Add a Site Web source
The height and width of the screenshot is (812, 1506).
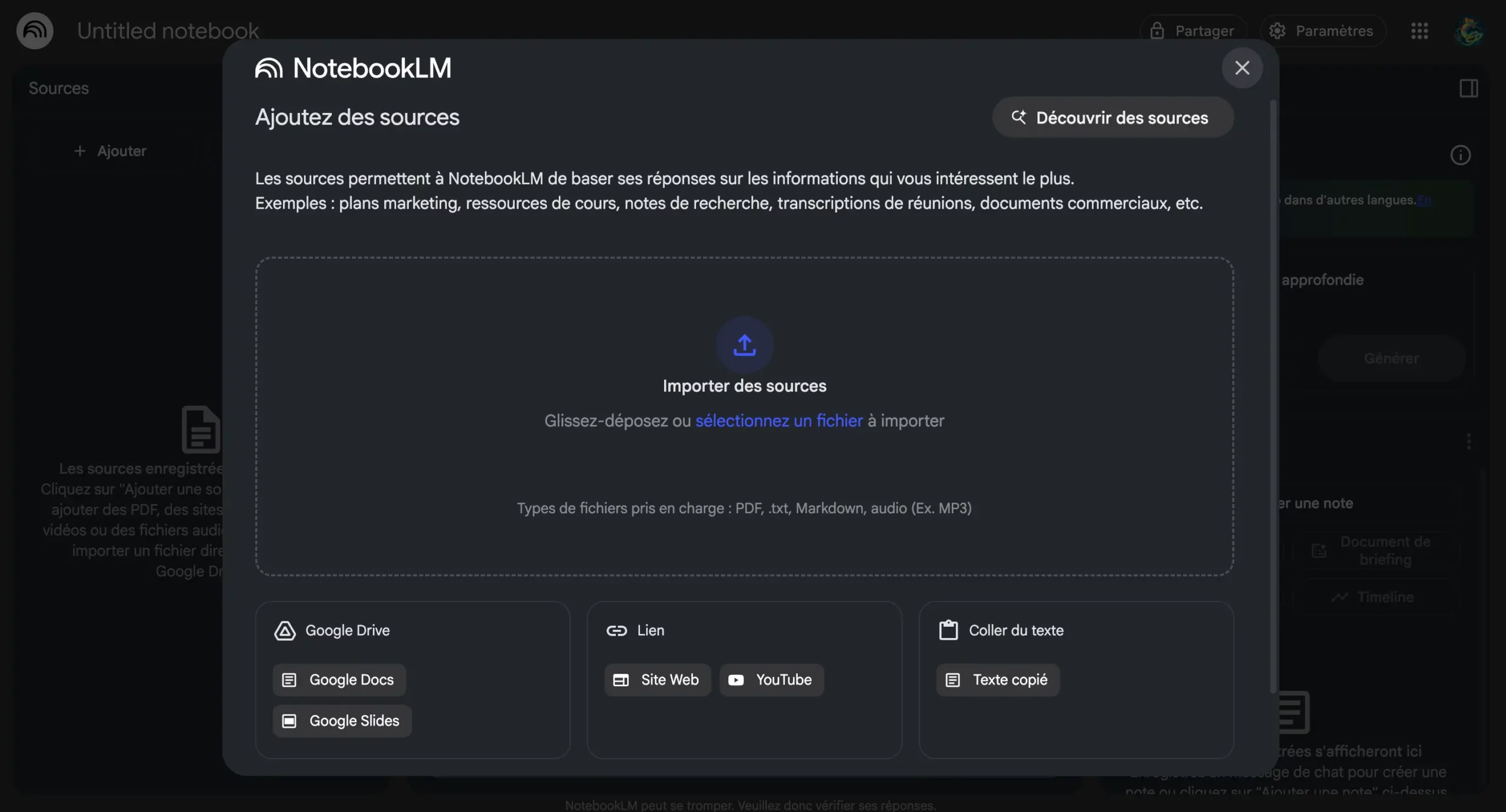coord(657,680)
